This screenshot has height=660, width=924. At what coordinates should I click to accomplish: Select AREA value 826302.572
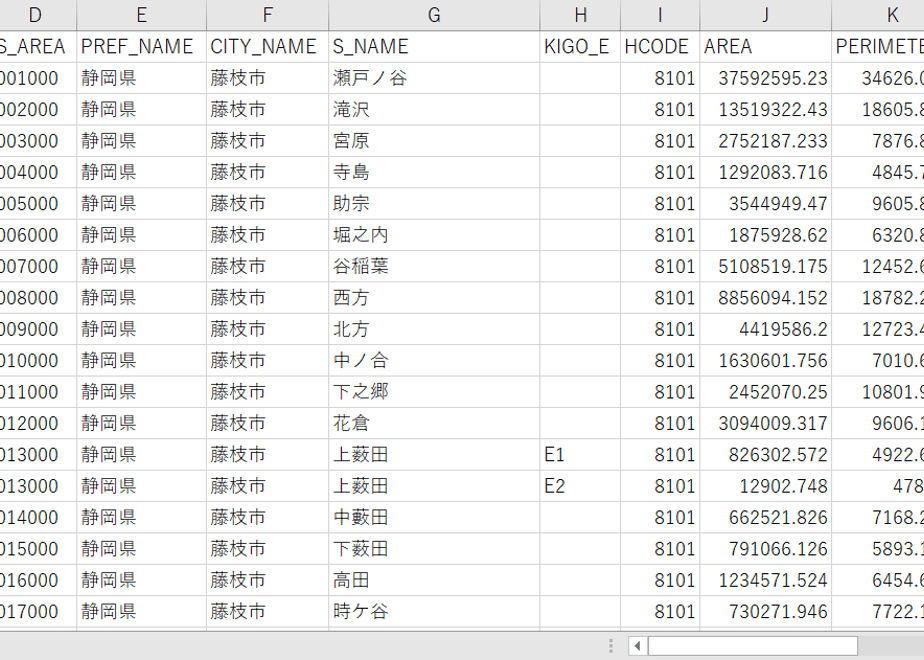point(765,454)
